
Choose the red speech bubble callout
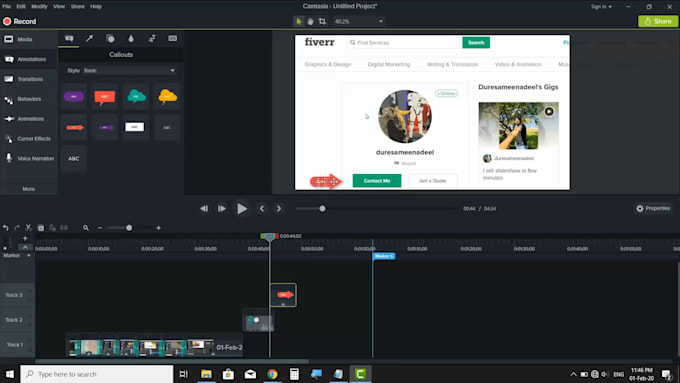tap(105, 96)
